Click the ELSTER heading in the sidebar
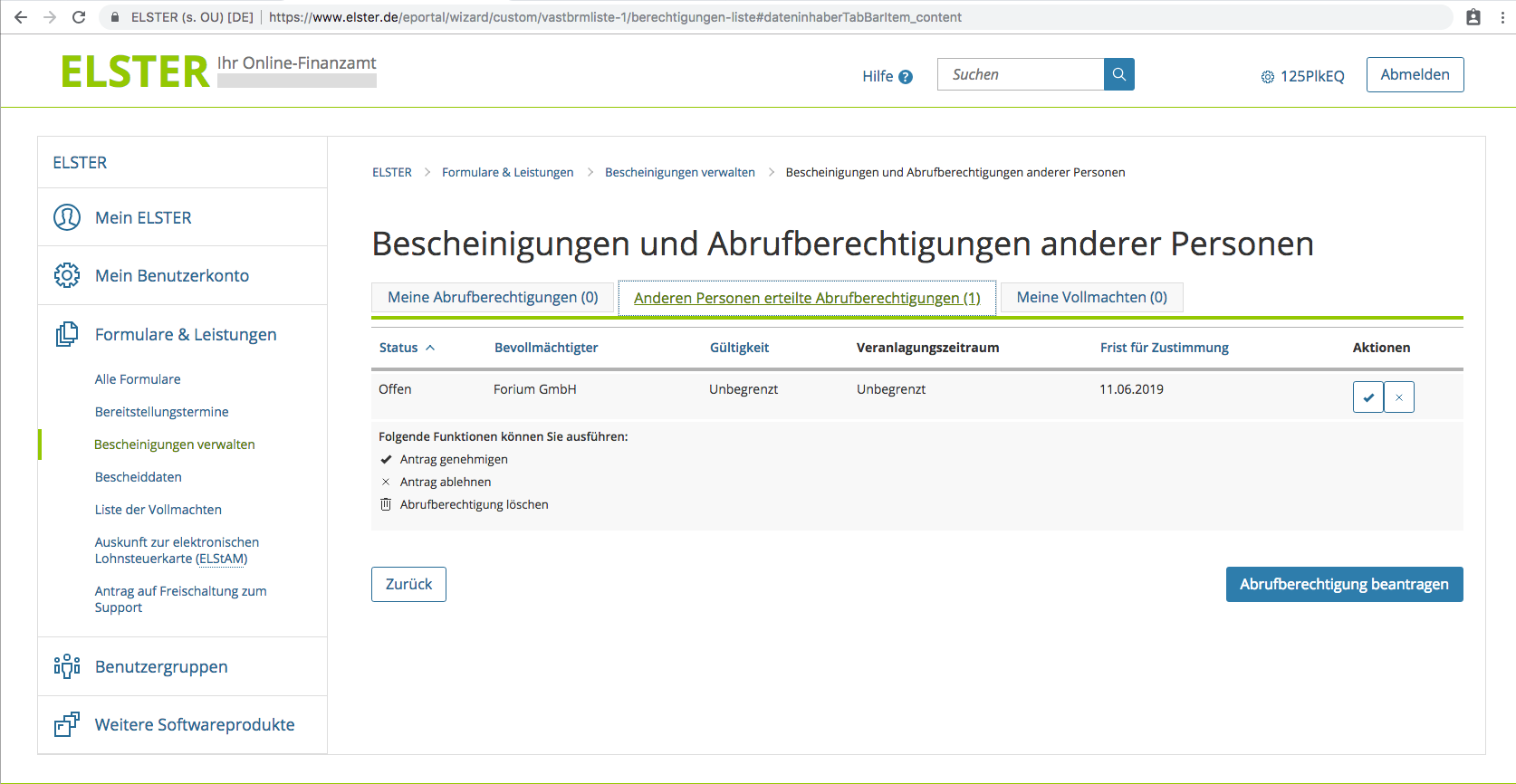The image size is (1516, 784). pos(80,163)
